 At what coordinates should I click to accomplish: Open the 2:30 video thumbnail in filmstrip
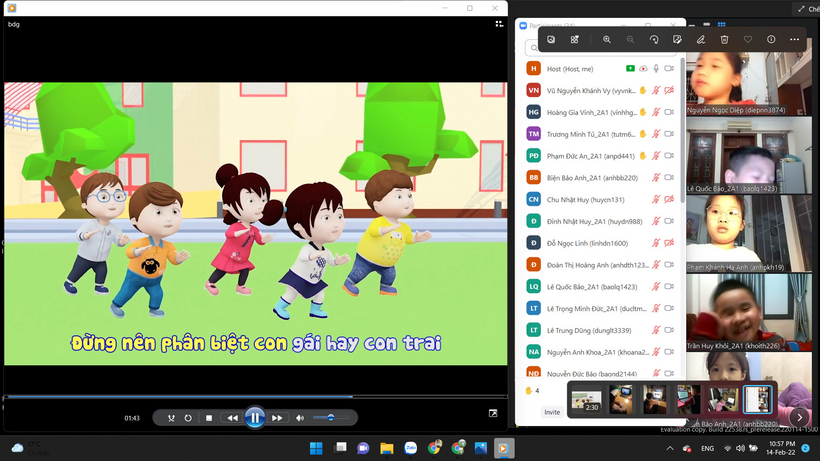[x=586, y=400]
